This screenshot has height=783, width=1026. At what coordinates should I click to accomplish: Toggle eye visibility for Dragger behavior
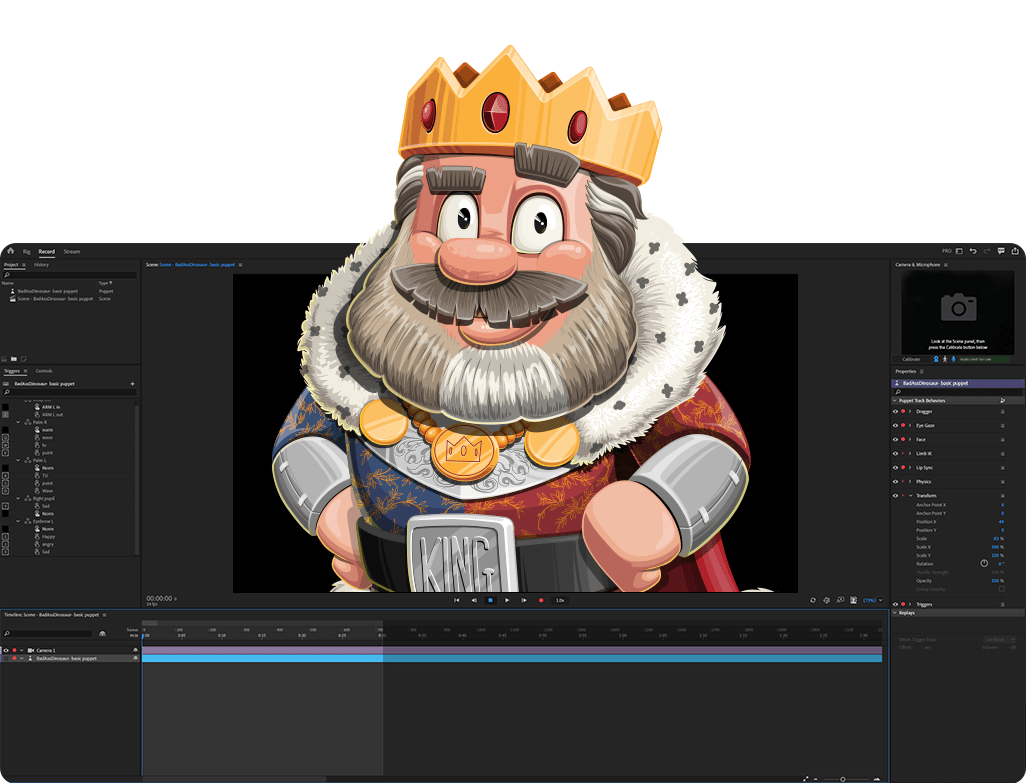point(895,411)
